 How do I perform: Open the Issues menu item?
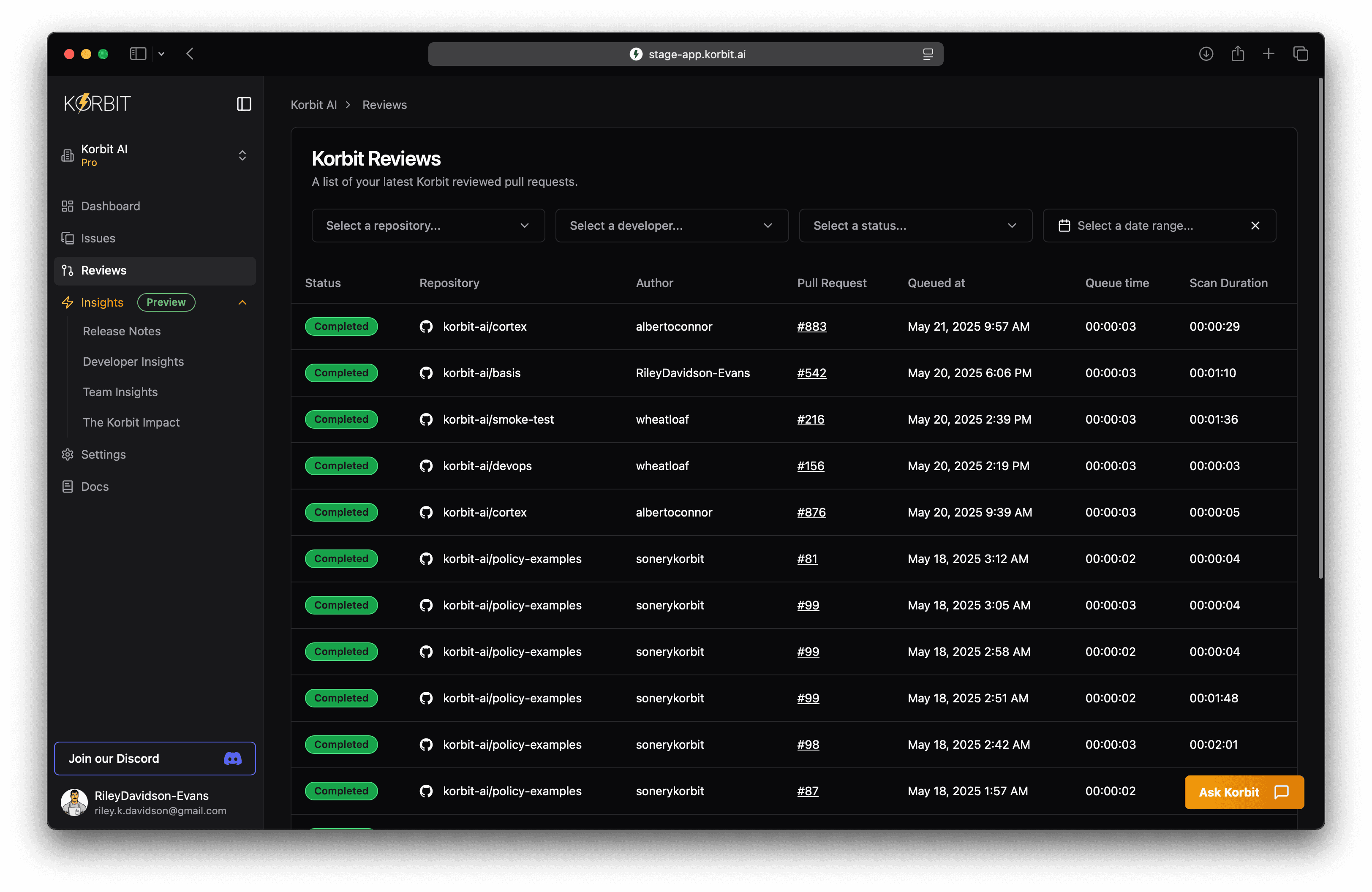[155, 238]
